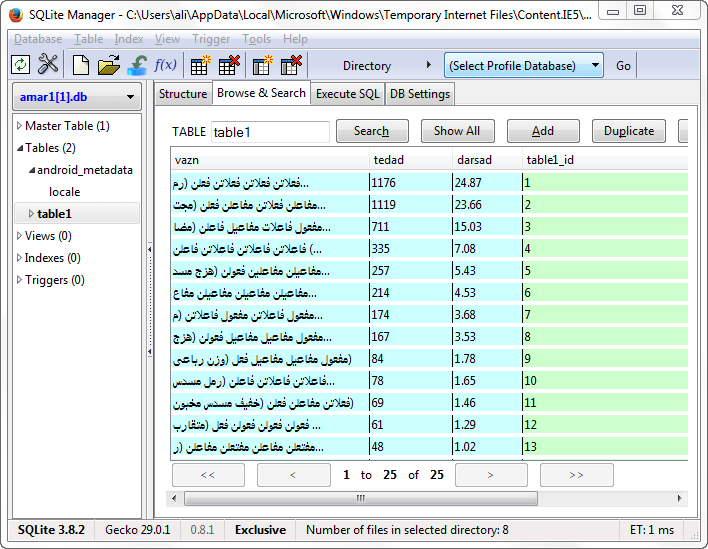Click the f(x) user-defined functions icon
Screen dimensions: 708x549
[165, 65]
